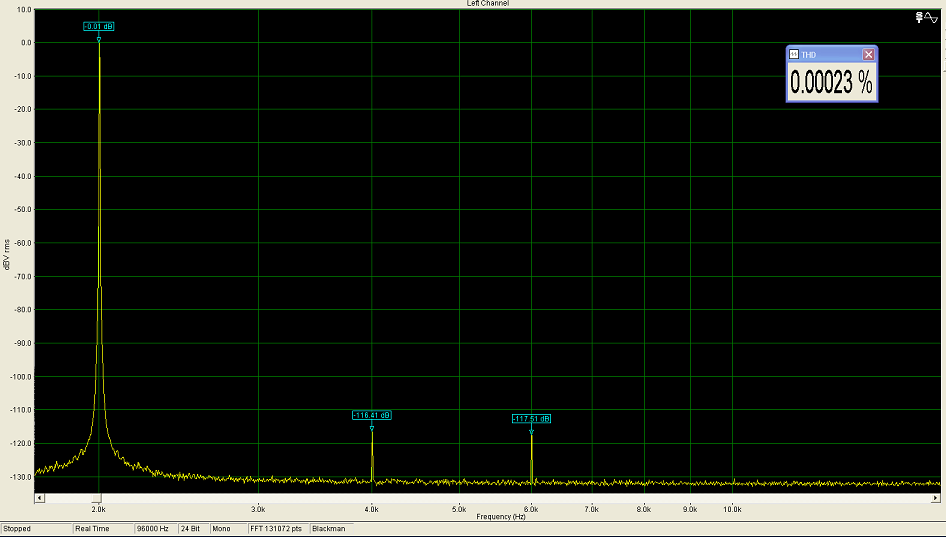Click the -130.0 amplitude axis label
Screen dimensions: 946x537
click(21, 477)
